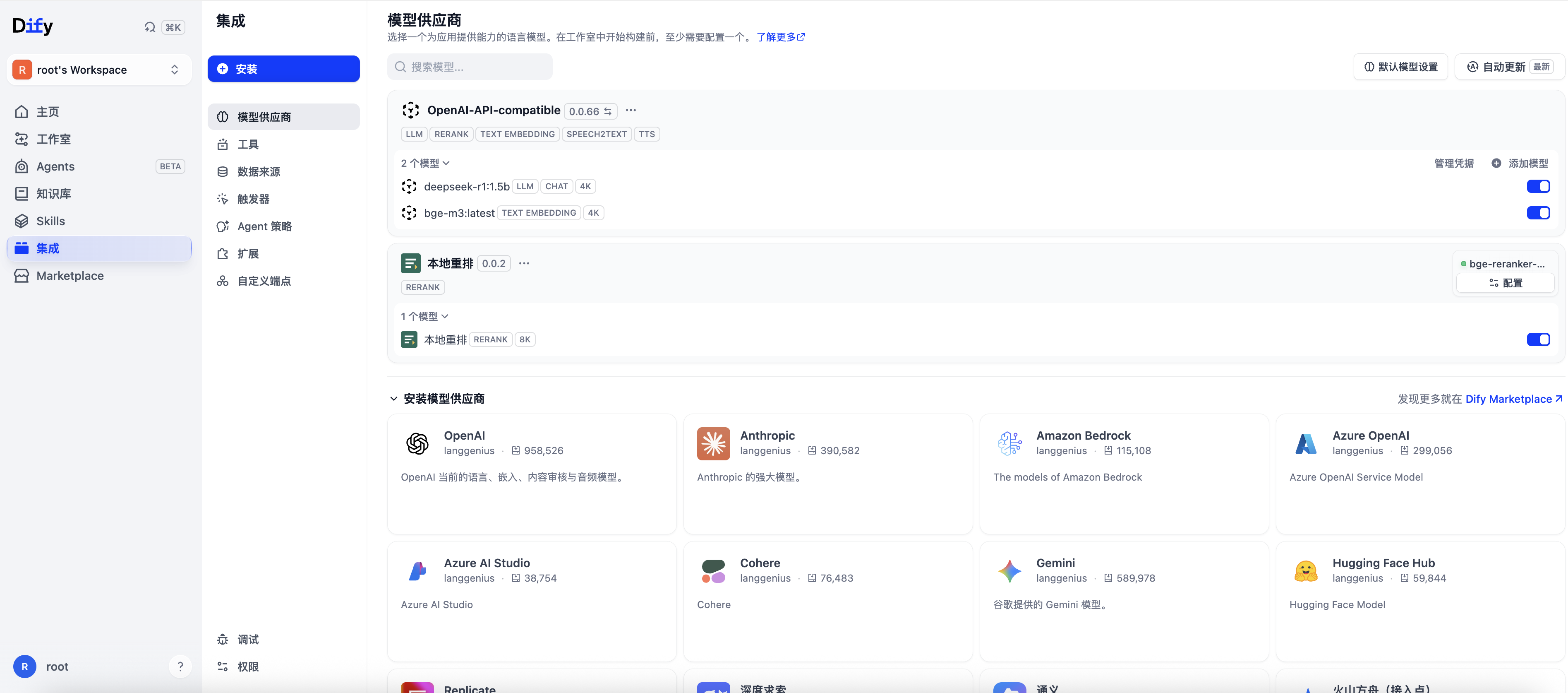Open the Dify Marketplace link
Image resolution: width=1568 pixels, height=693 pixels.
pyautogui.click(x=1514, y=399)
